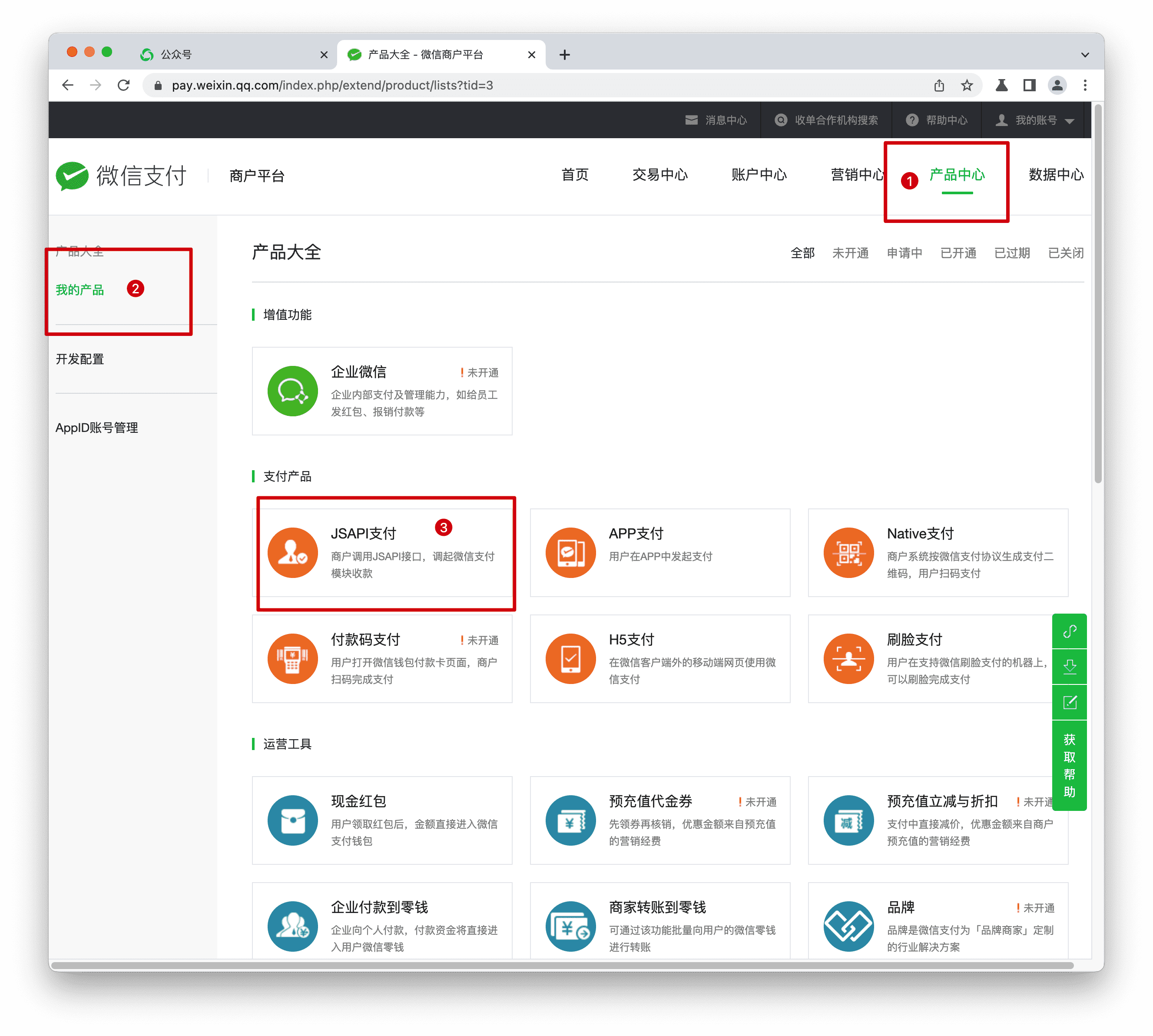This screenshot has height=1036, width=1153.
Task: Click the 获取帮助 floating button
Action: point(1069,766)
